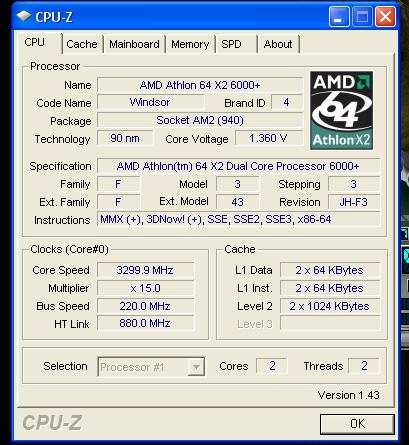The image size is (409, 445).
Task: Click the 1.360 V core voltage value
Action: (x=269, y=138)
